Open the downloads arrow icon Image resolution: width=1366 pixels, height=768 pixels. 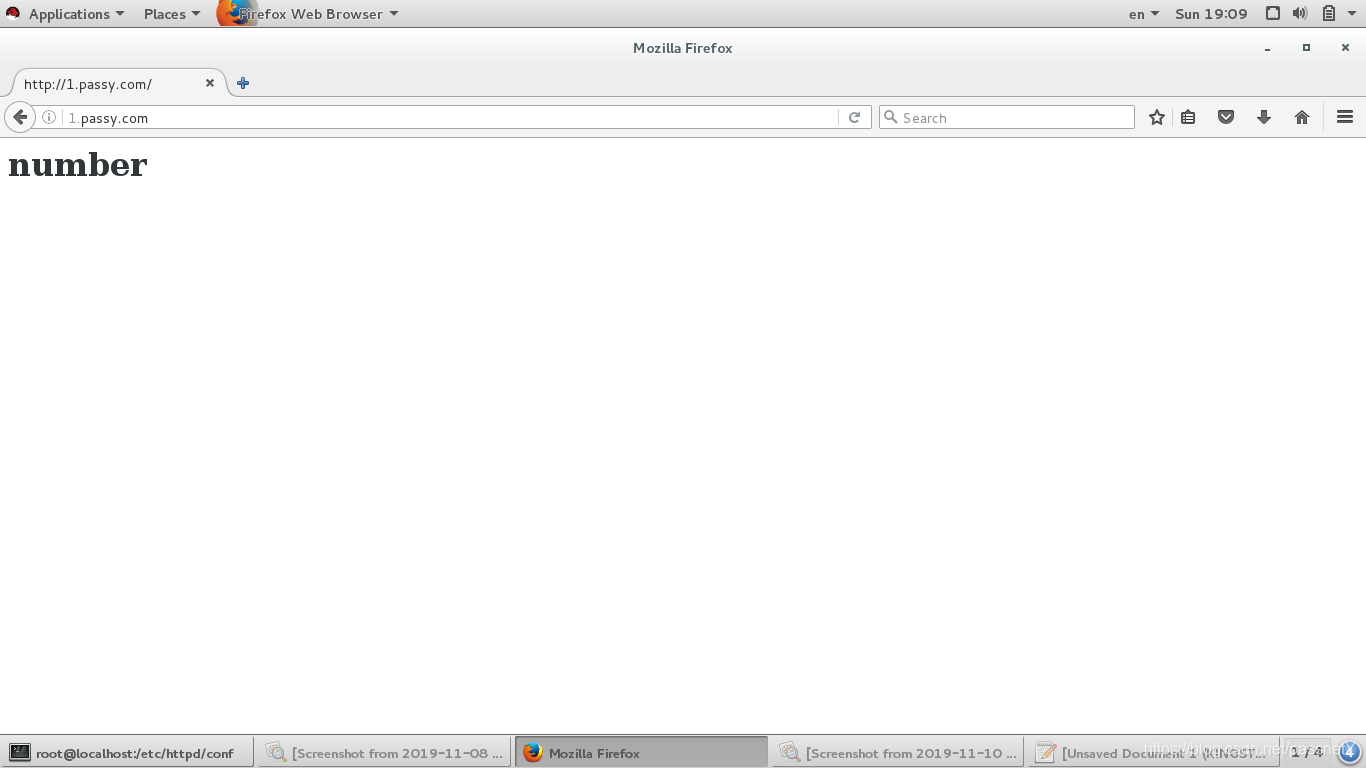(1264, 117)
